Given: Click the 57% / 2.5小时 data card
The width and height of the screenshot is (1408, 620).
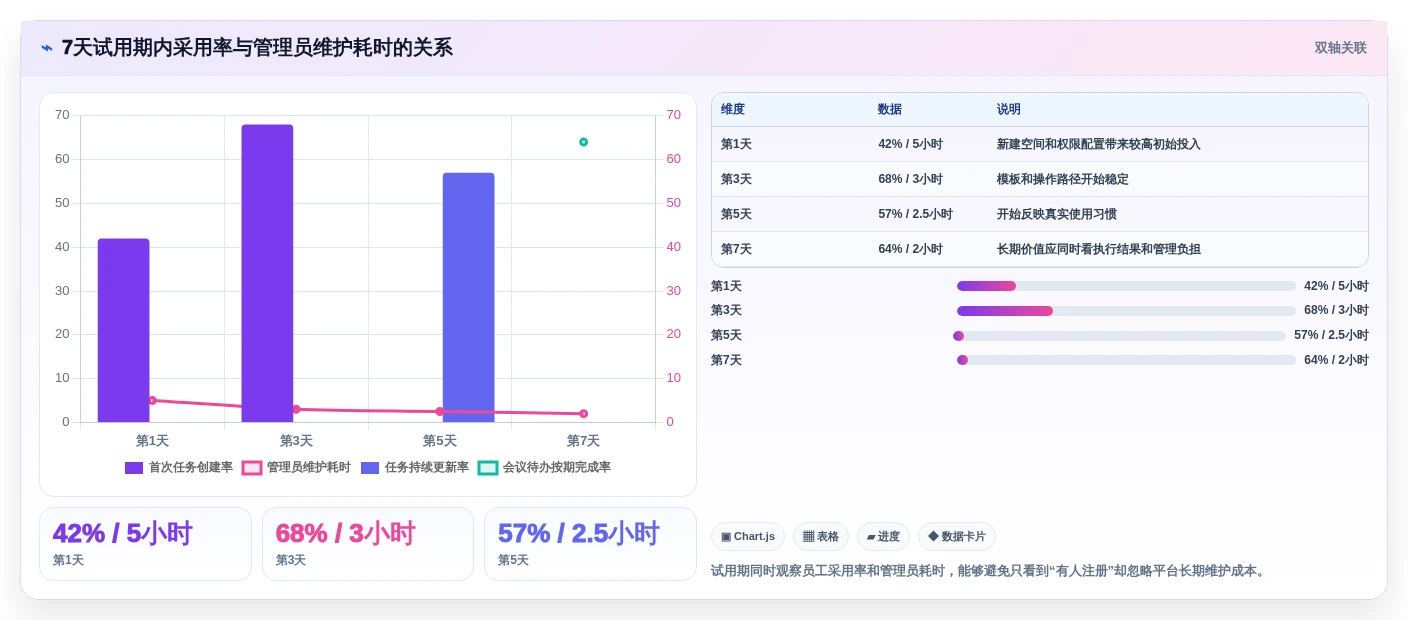Looking at the screenshot, I should click(590, 544).
